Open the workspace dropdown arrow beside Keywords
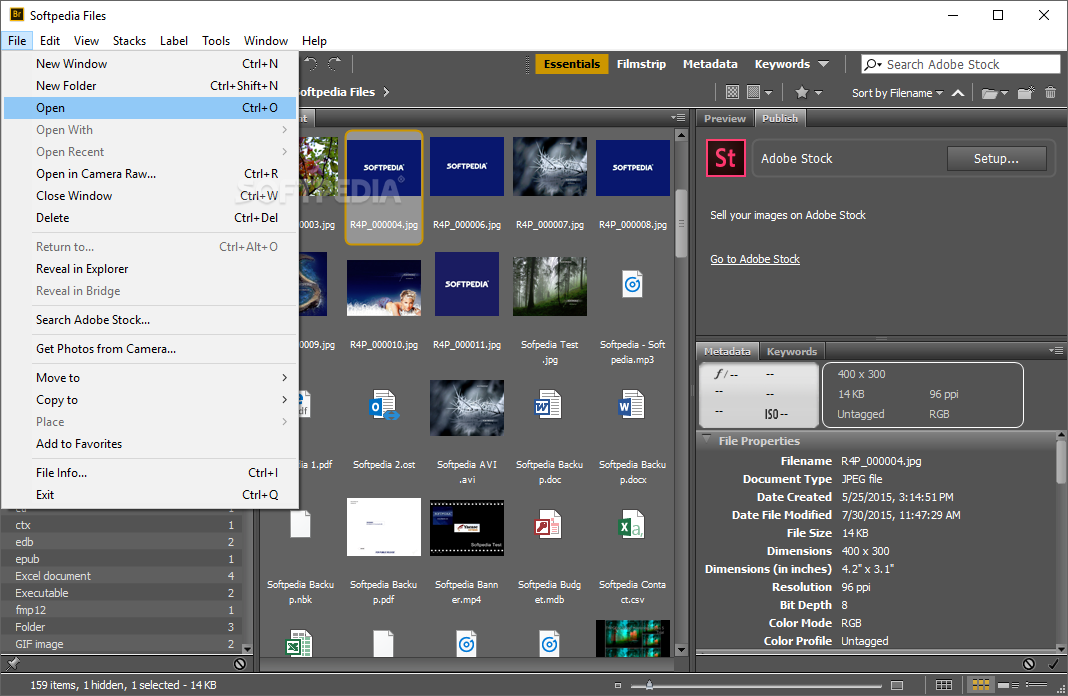This screenshot has width=1068, height=696. tap(823, 64)
